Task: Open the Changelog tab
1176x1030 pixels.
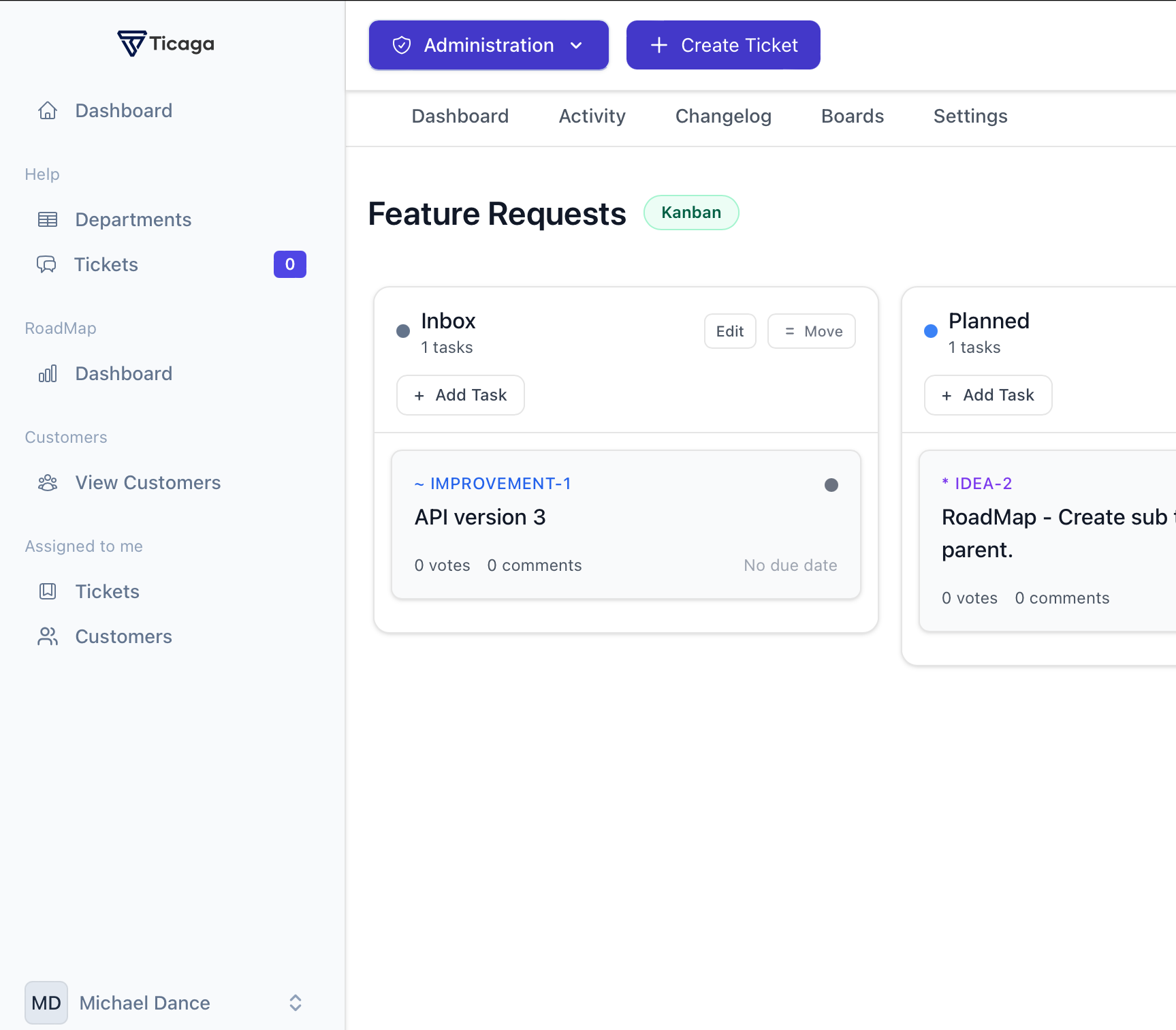Action: click(x=723, y=116)
